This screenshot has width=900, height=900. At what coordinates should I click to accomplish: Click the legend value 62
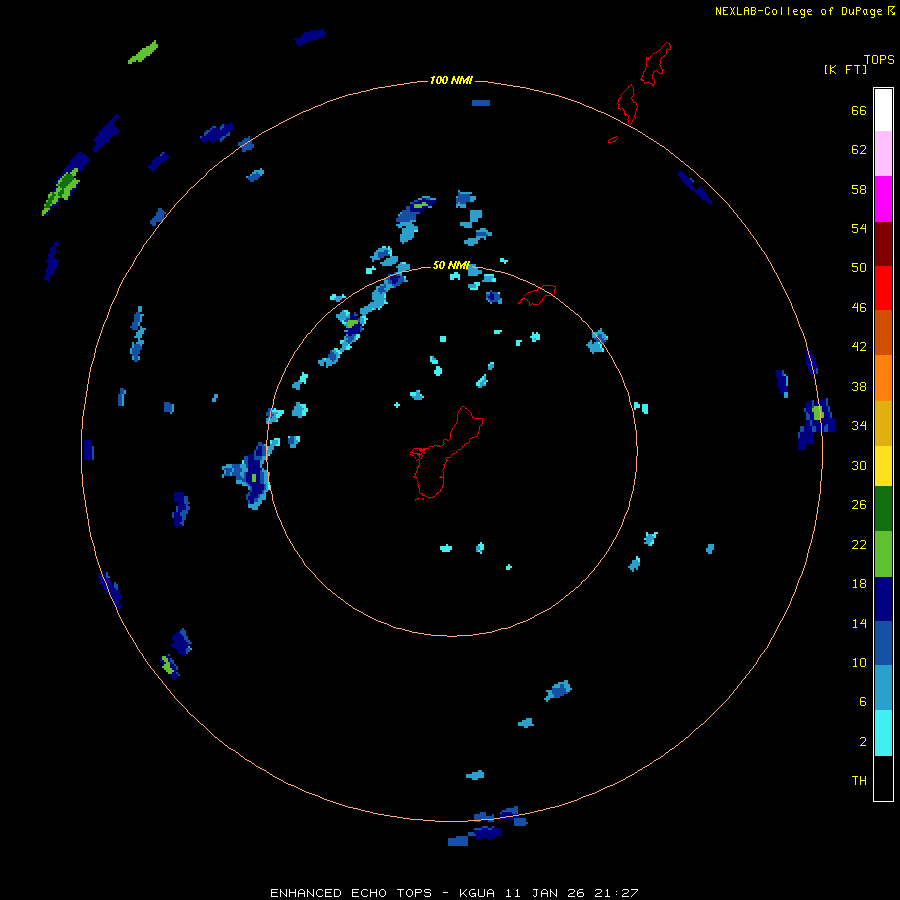(859, 150)
